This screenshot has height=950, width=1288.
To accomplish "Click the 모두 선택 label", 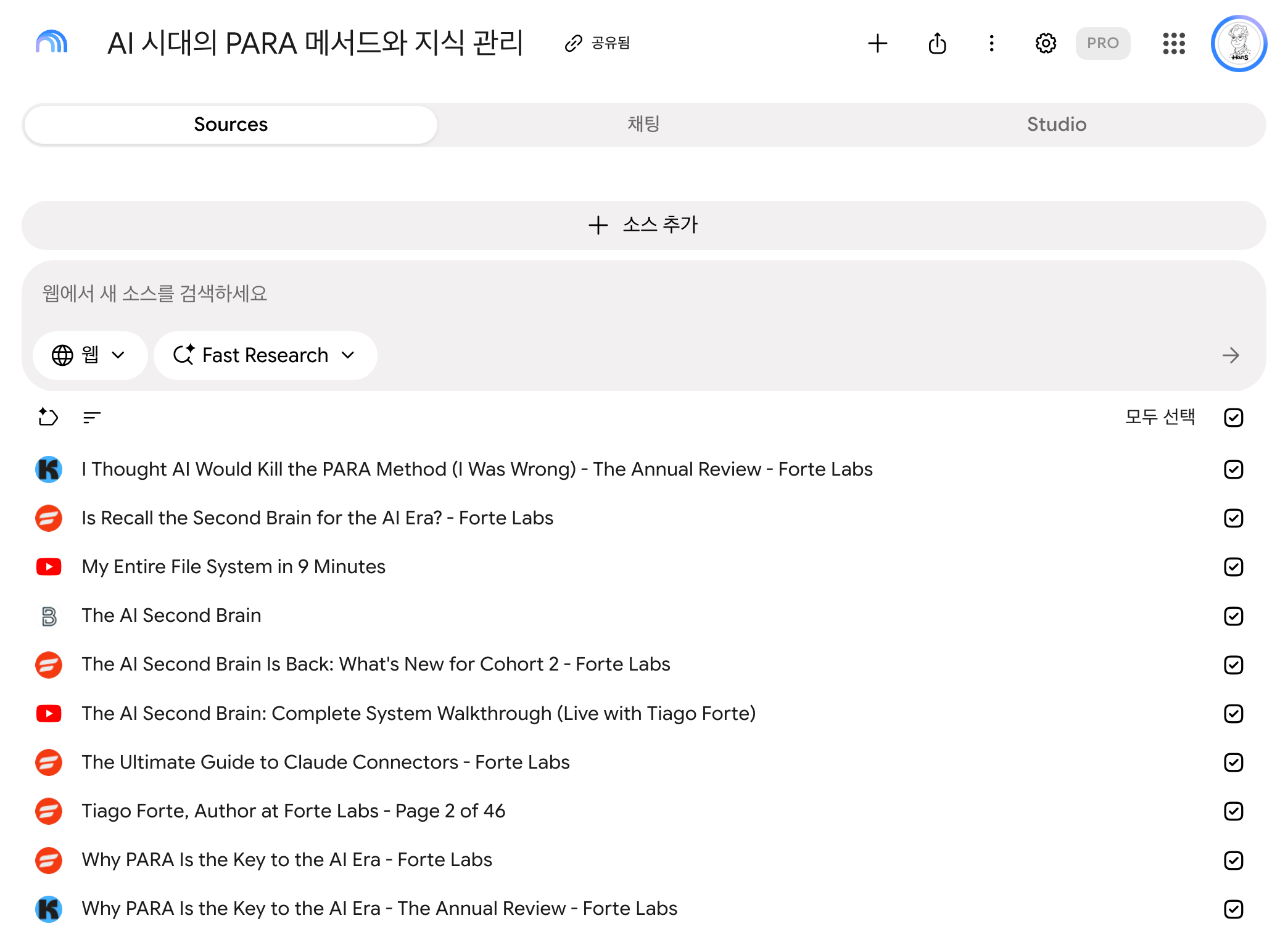I will 1160,417.
